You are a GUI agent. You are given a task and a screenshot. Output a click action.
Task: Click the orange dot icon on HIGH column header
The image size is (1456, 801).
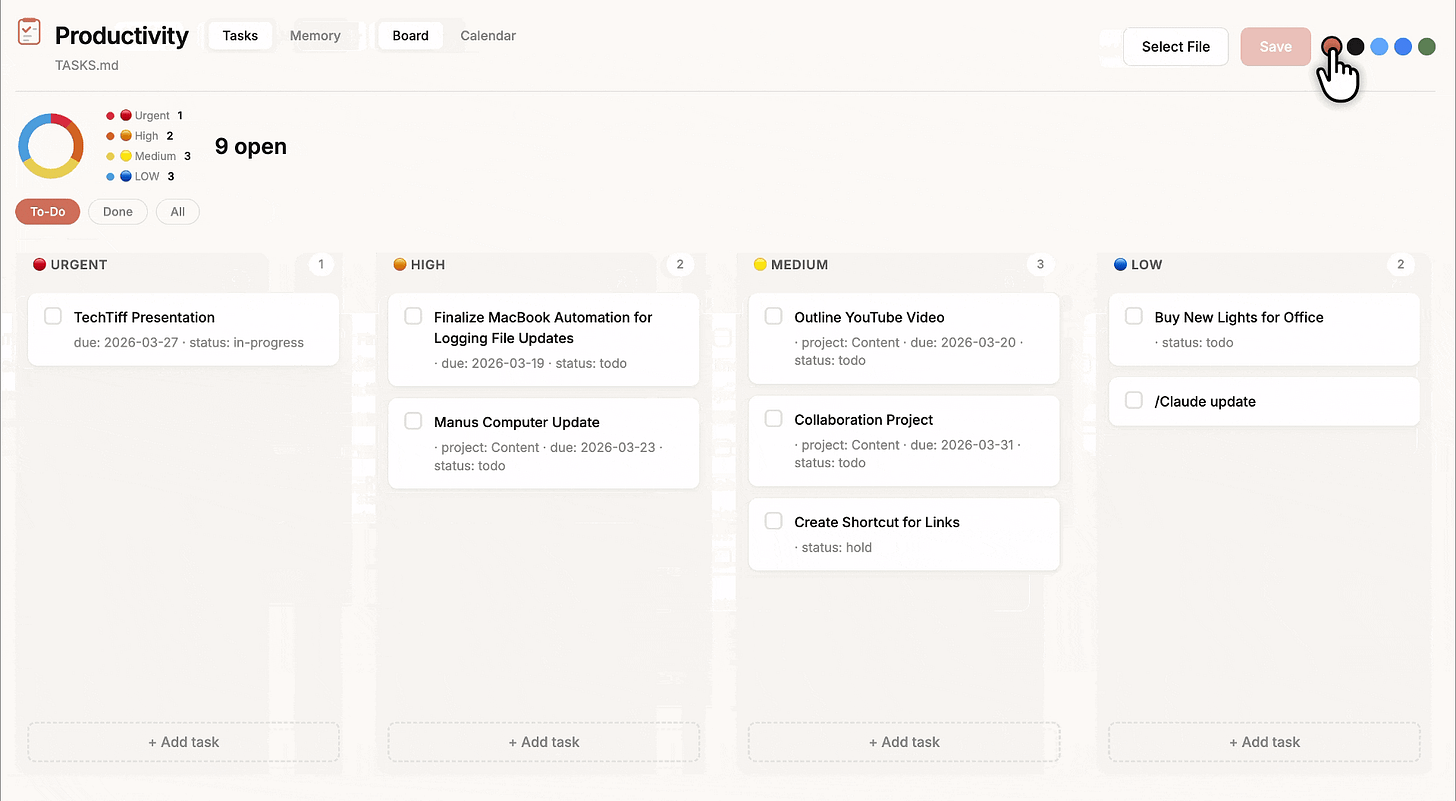400,264
